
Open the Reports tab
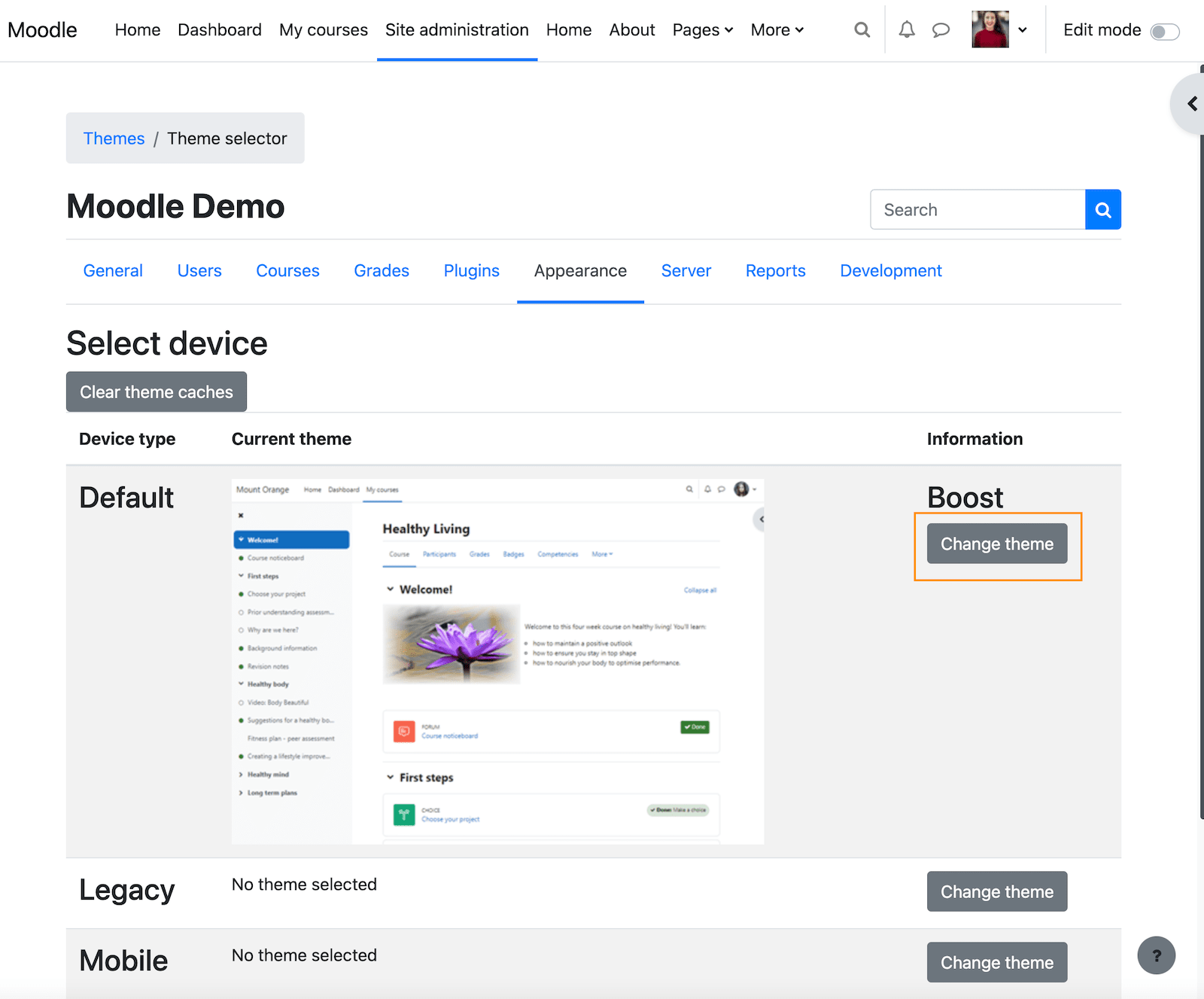pyautogui.click(x=776, y=271)
